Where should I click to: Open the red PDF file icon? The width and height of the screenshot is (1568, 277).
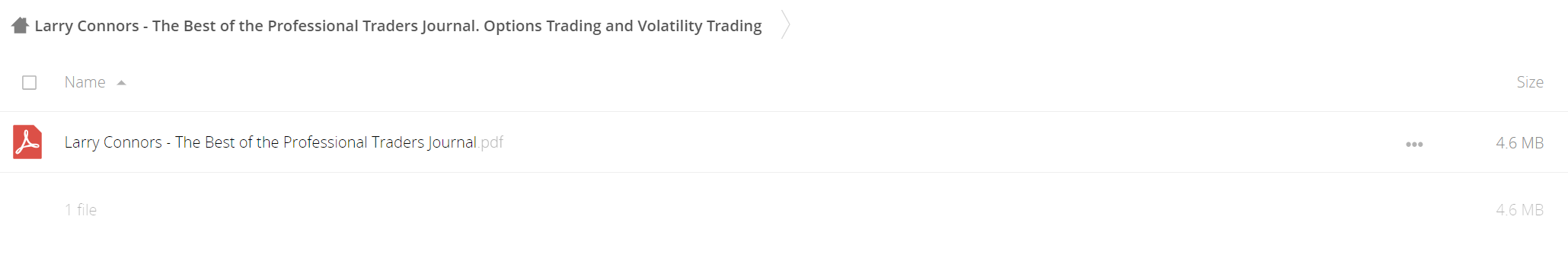pos(27,142)
